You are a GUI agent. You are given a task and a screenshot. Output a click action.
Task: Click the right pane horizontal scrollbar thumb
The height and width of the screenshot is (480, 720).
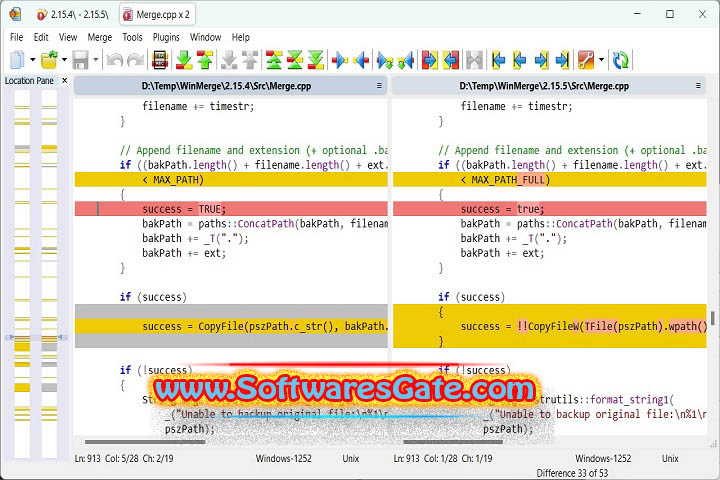453,442
